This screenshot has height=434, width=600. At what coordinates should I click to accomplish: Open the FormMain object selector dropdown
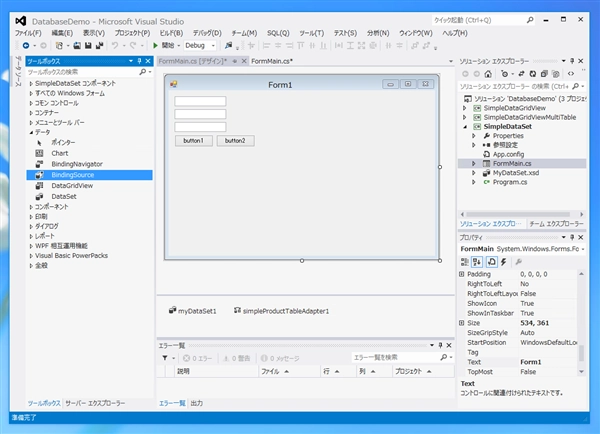click(x=583, y=249)
